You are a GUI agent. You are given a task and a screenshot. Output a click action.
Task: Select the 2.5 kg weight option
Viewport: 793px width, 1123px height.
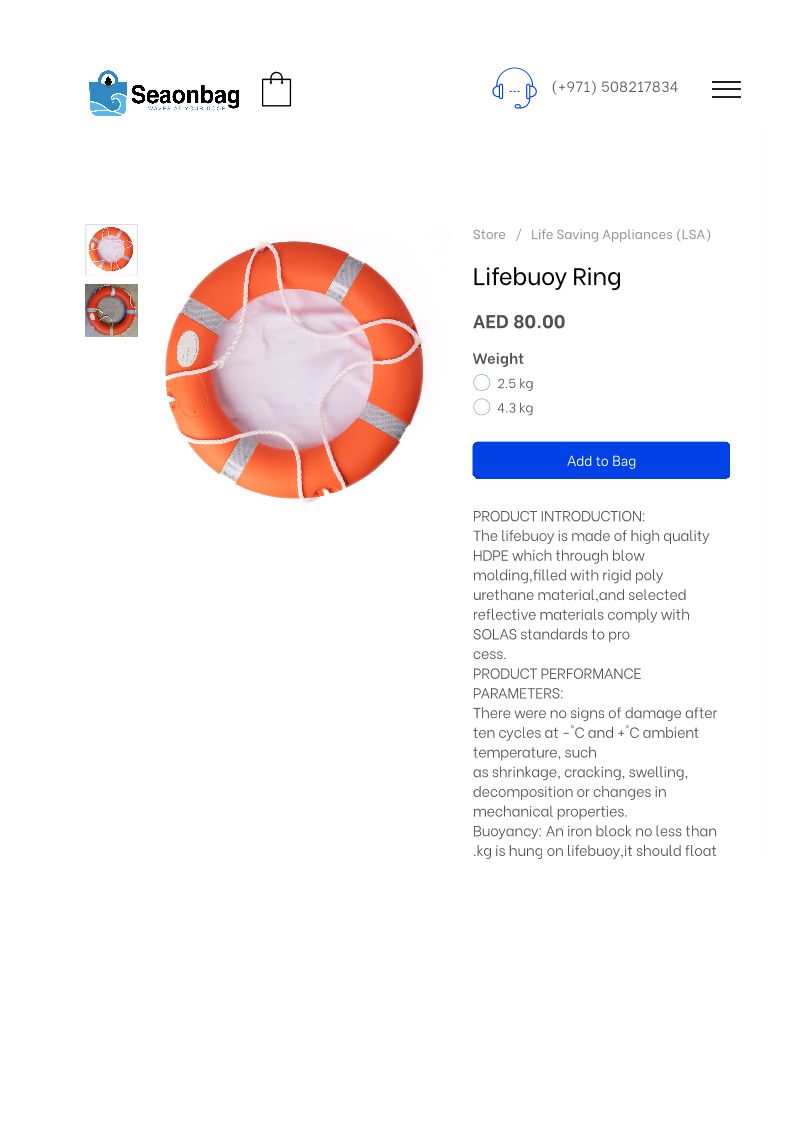[x=482, y=383]
